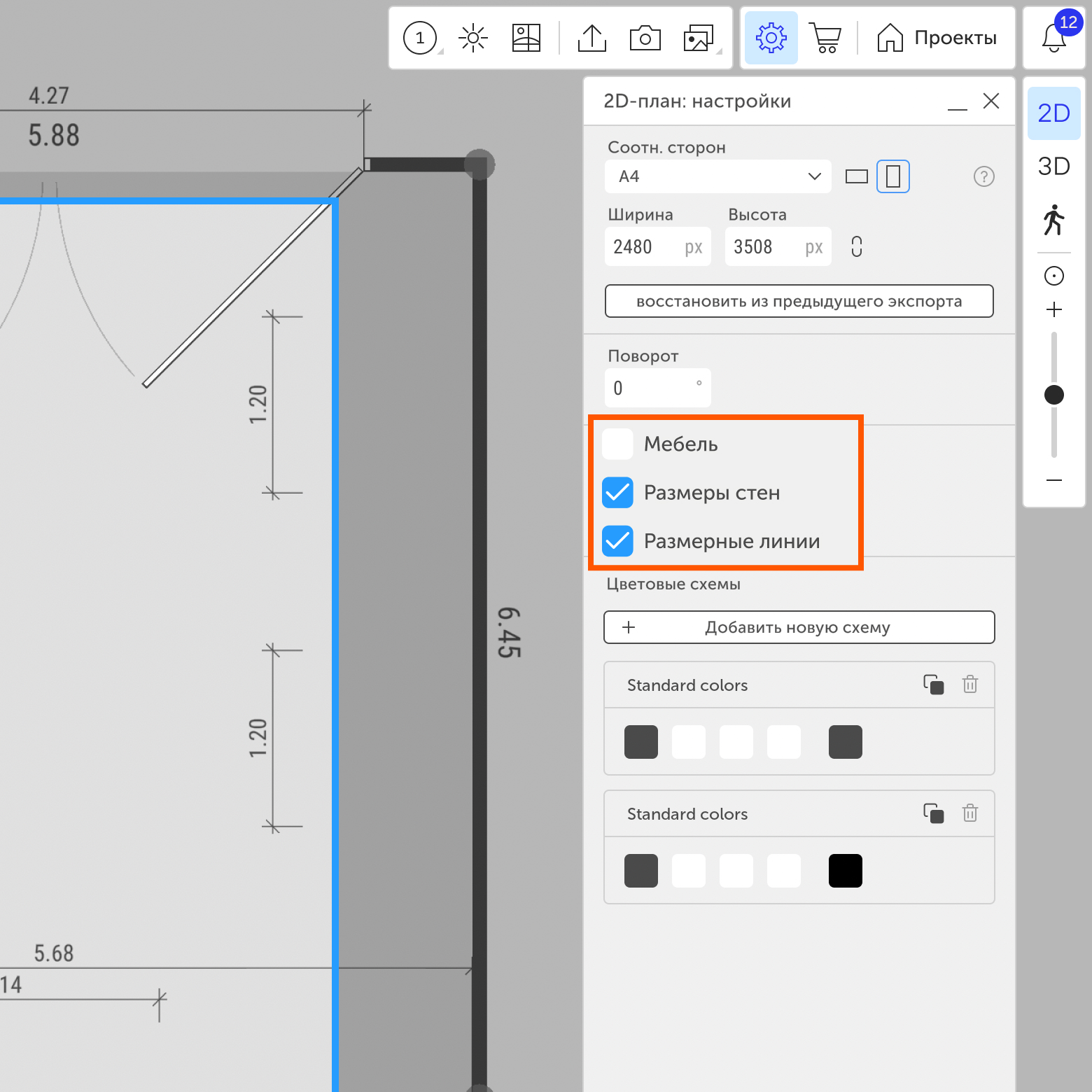The width and height of the screenshot is (1092, 1092).
Task: Click Добавить новую схему button
Action: pos(799,627)
